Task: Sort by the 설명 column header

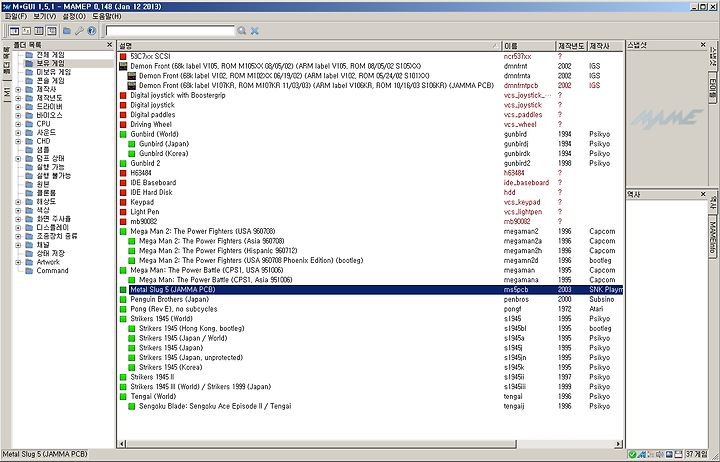Action: pyautogui.click(x=309, y=46)
